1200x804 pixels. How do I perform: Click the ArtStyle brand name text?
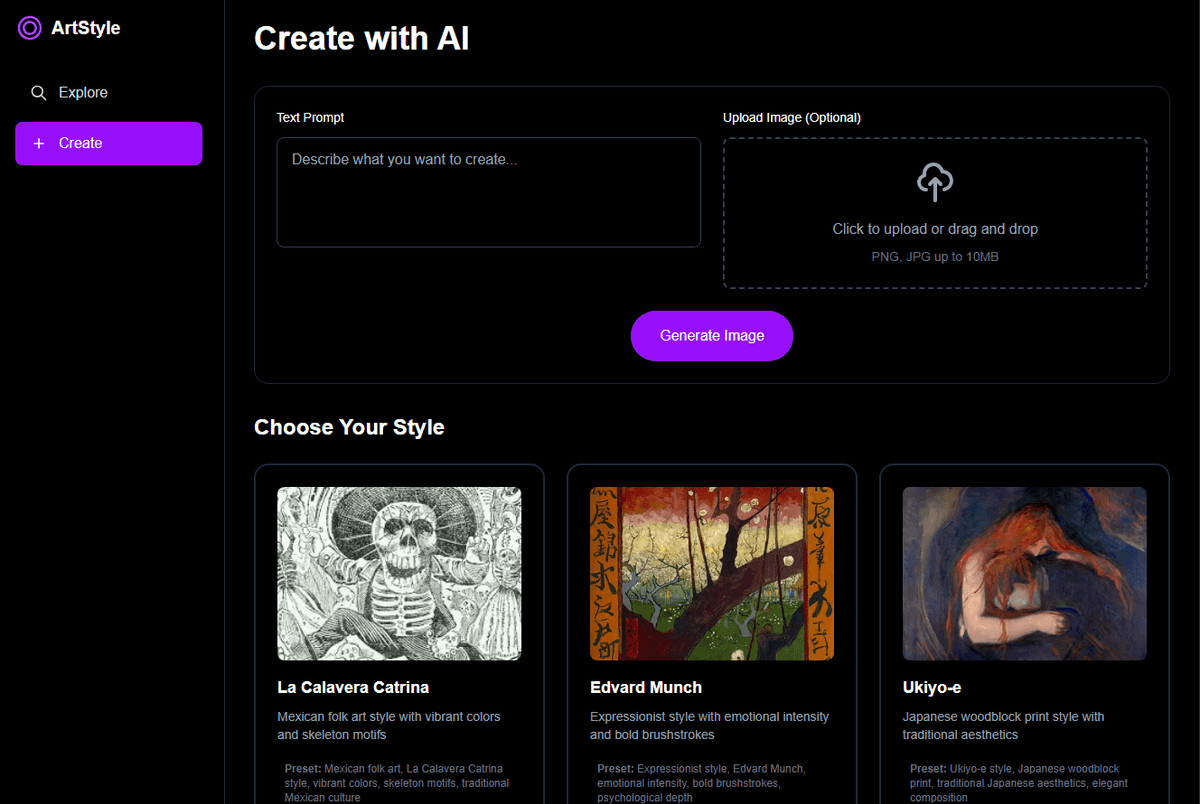pos(85,28)
